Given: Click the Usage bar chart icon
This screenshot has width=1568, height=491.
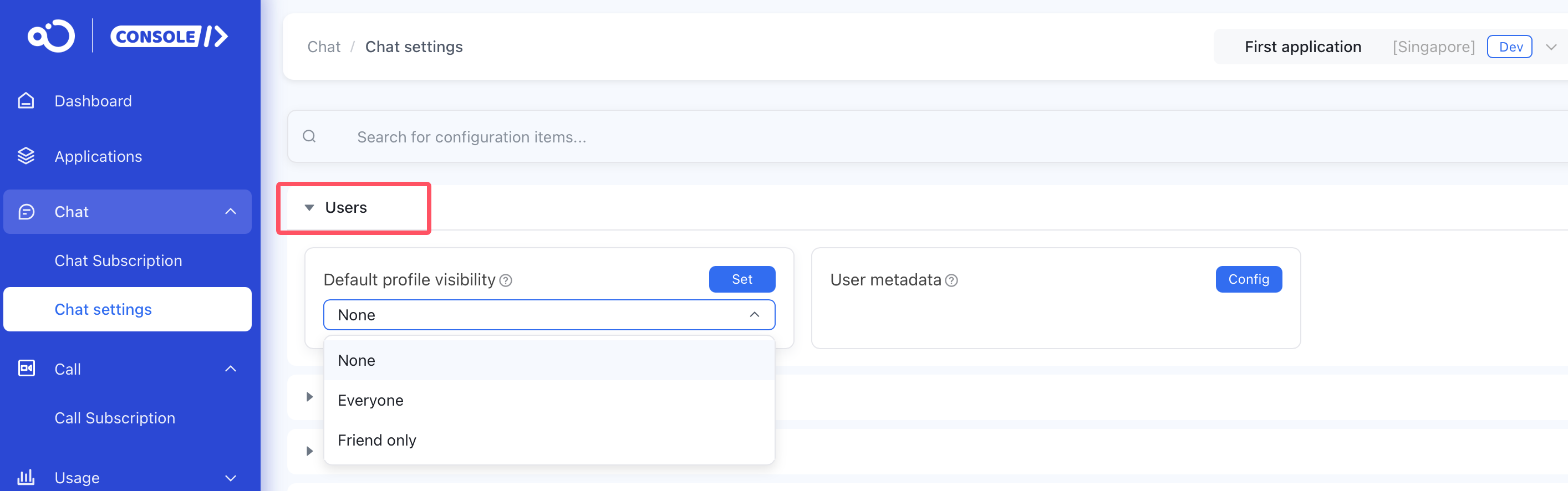Looking at the screenshot, I should (26, 478).
